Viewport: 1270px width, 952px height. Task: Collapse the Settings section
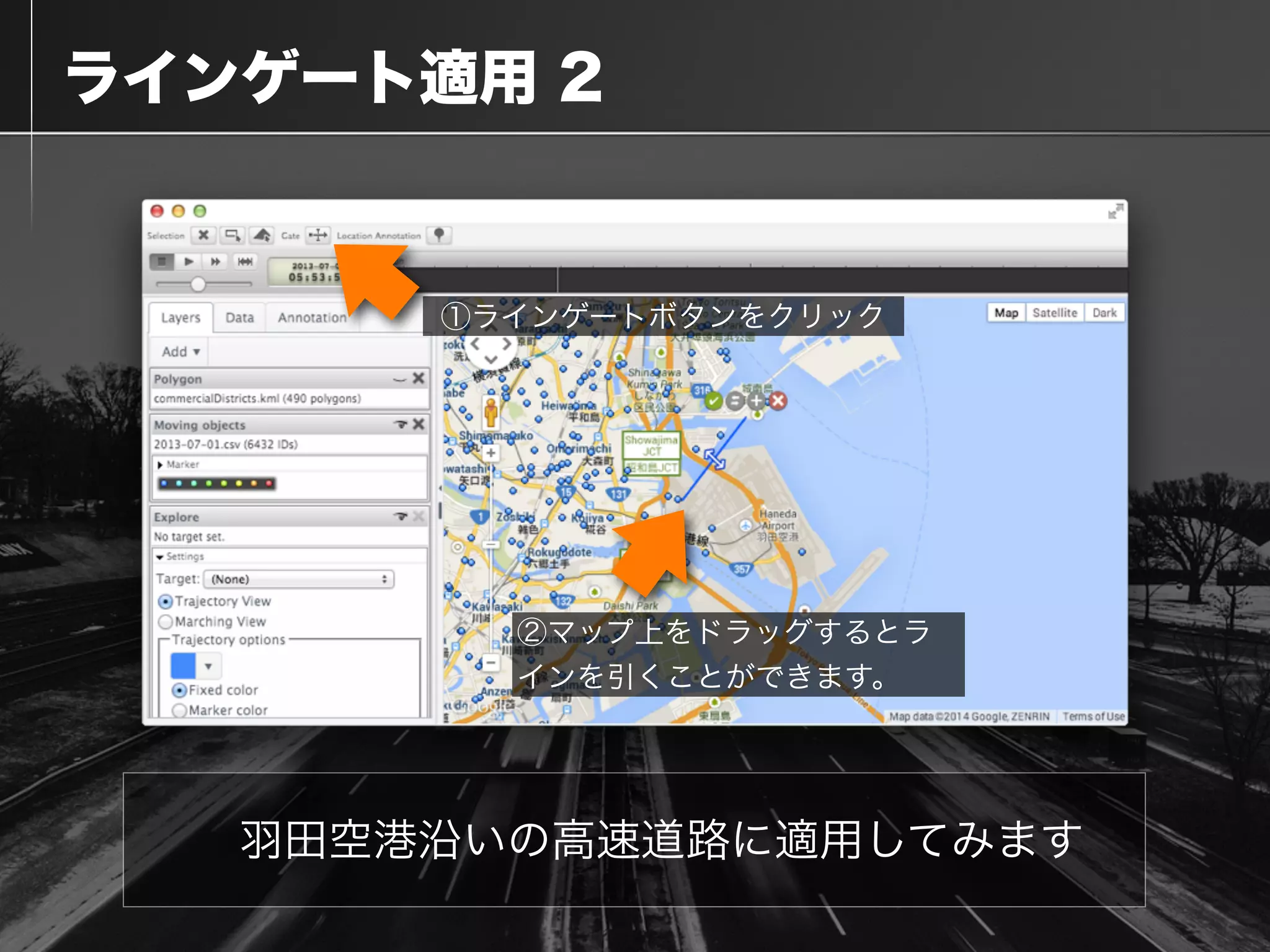[160, 557]
